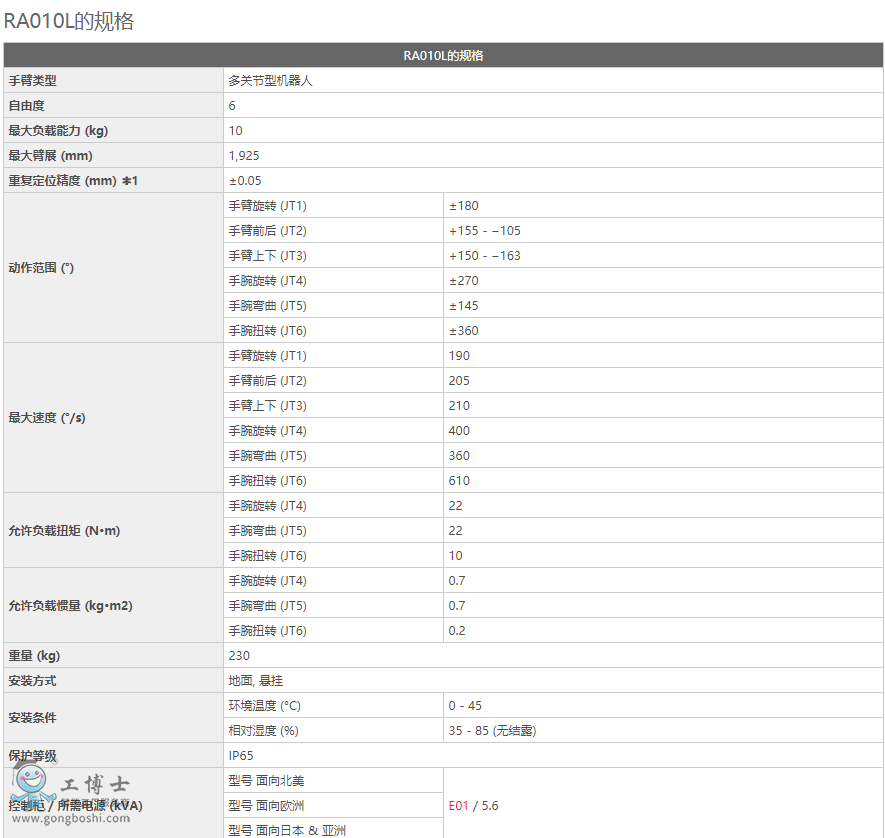Screen dimensions: 885x838
Task: Click the 610 maximum speed value
Action: (x=459, y=481)
